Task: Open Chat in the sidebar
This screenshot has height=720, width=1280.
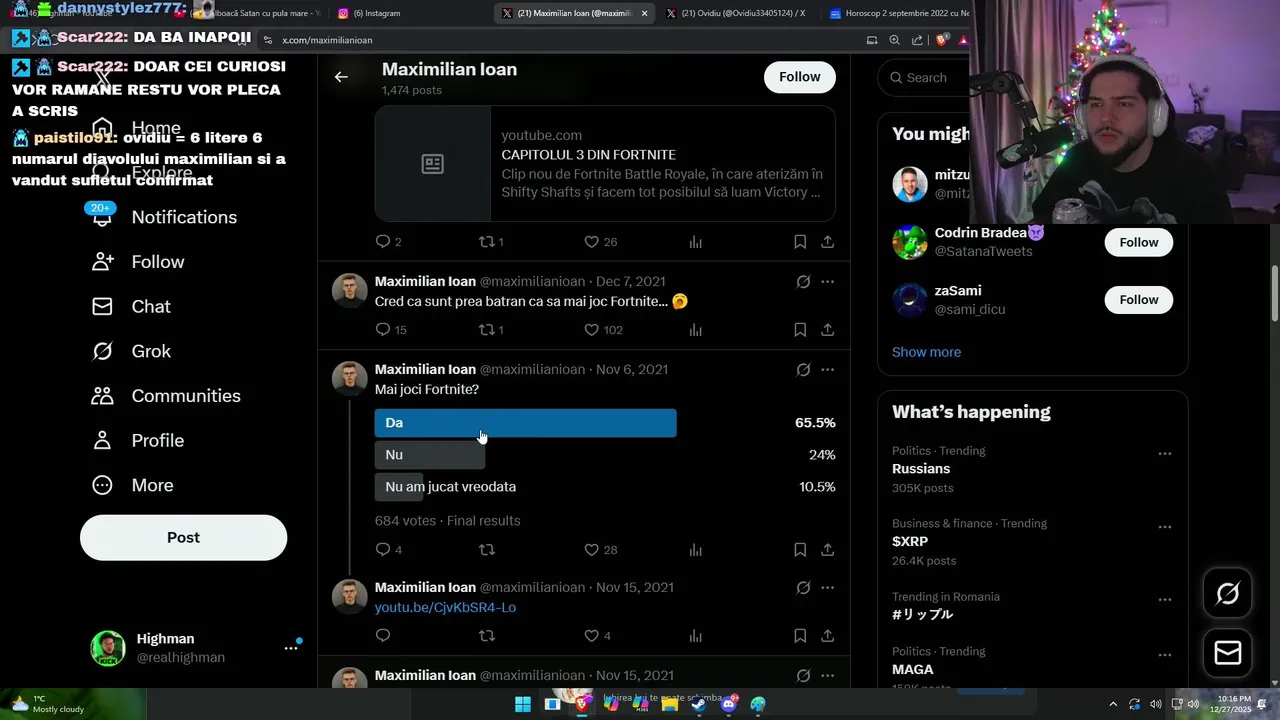Action: 131,307
